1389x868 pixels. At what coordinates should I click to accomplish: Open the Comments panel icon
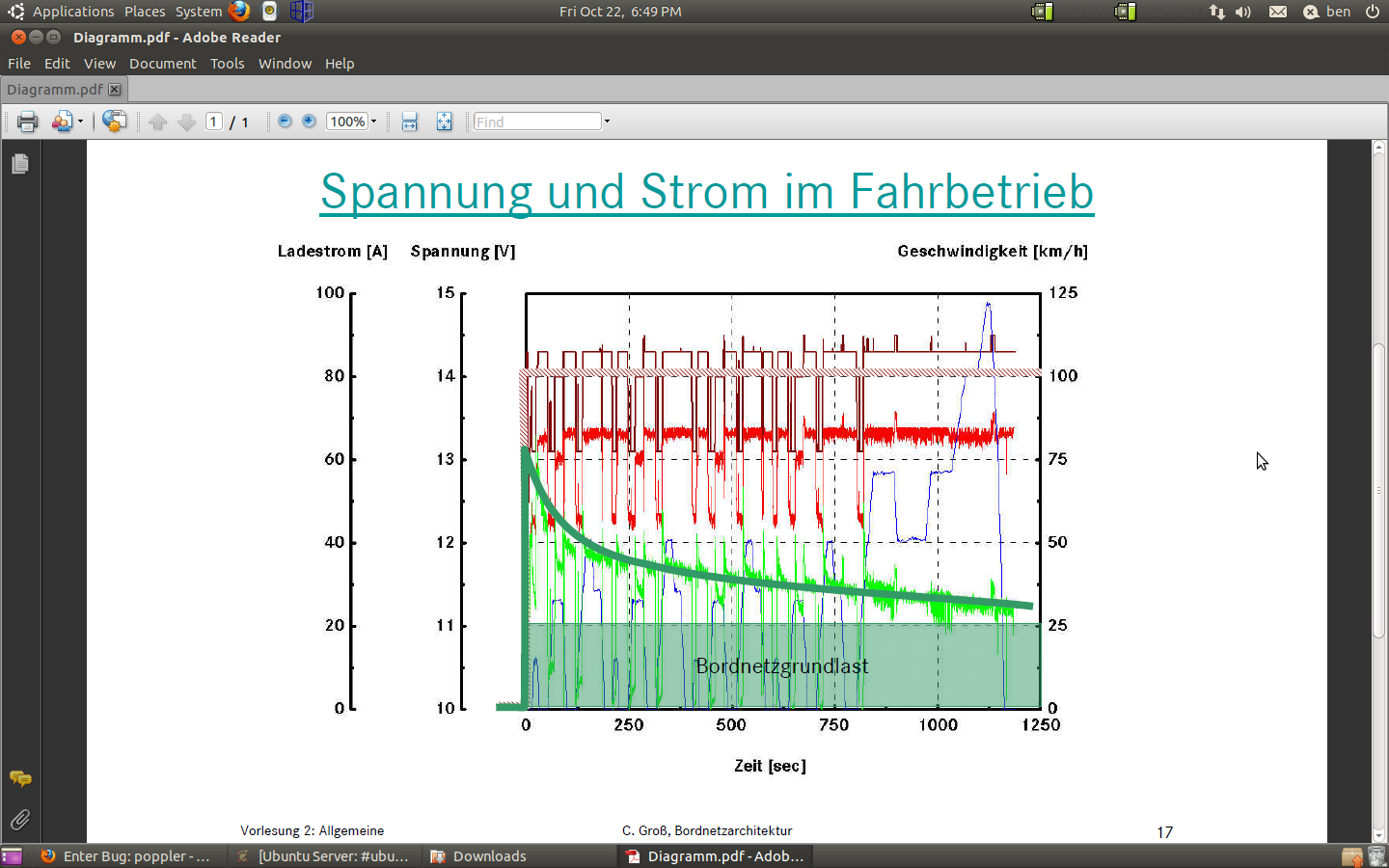coord(20,778)
